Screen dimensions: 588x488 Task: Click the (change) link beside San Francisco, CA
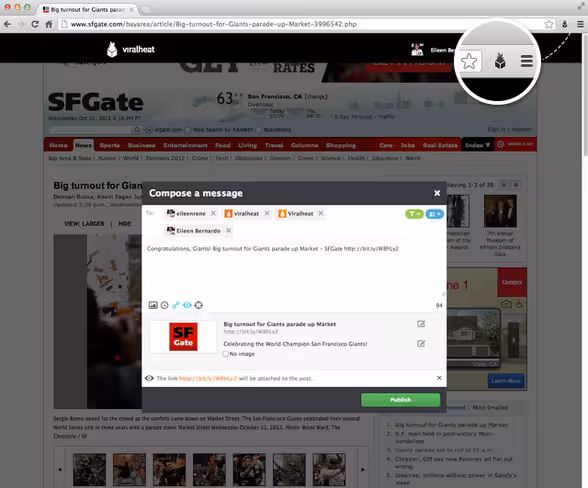tap(316, 96)
